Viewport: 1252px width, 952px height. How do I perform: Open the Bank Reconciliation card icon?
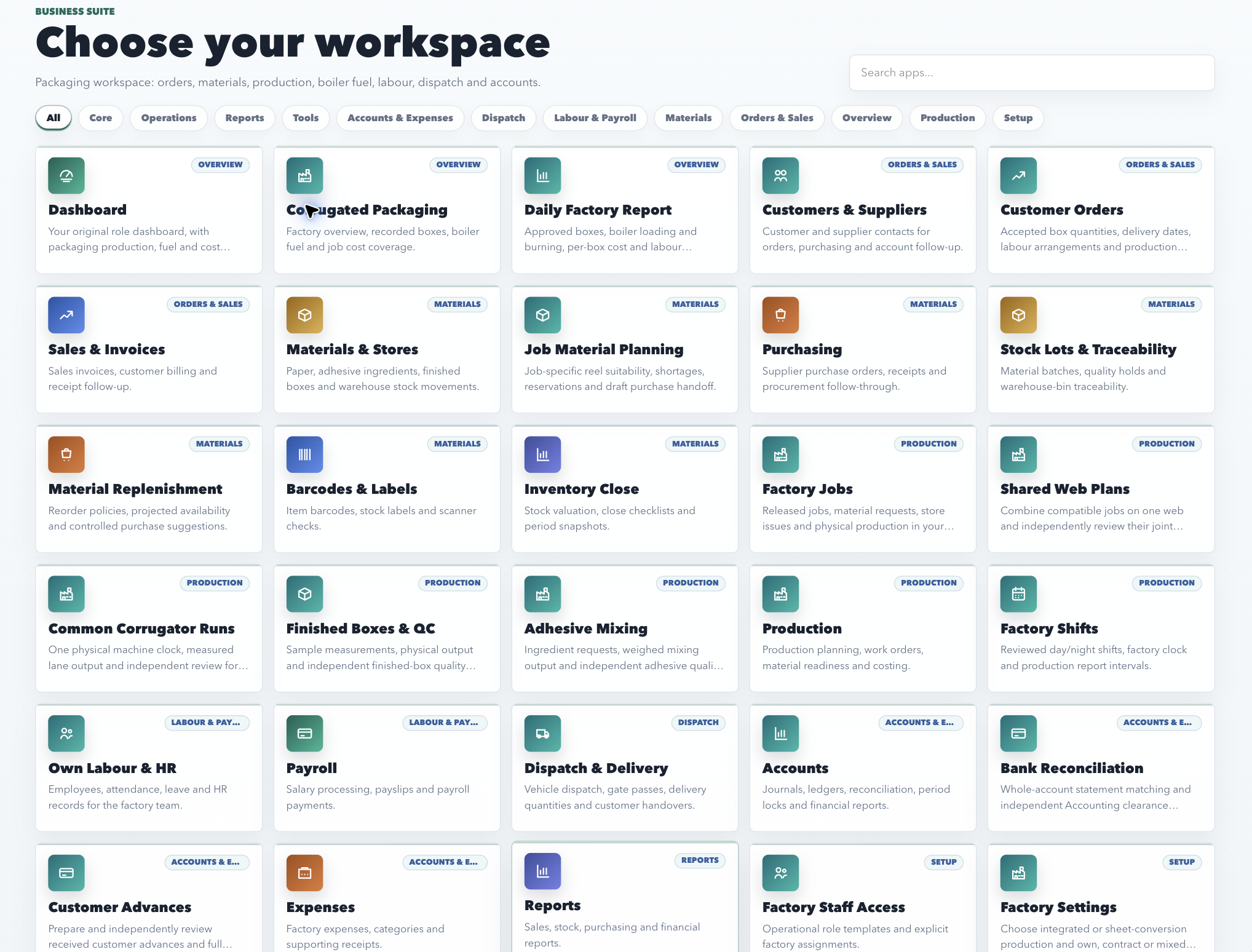pos(1018,734)
